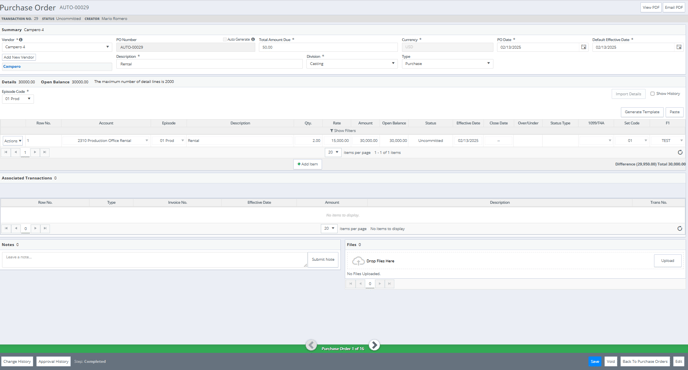This screenshot has height=370, width=688.
Task: Click the Paste button
Action: click(x=674, y=112)
